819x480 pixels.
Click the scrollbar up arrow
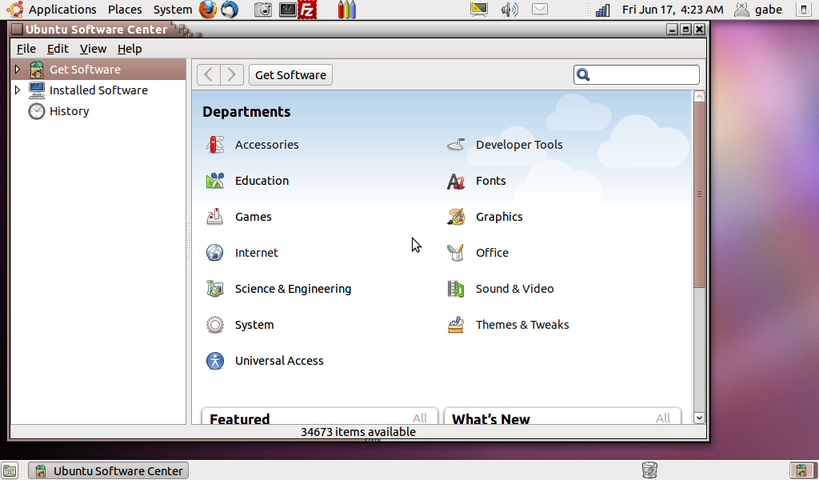[x=699, y=97]
